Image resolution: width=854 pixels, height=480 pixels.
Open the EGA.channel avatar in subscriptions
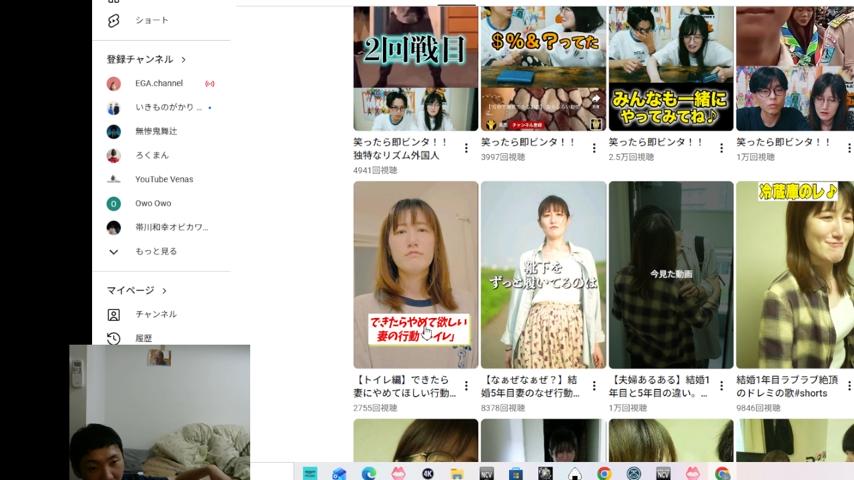(113, 83)
